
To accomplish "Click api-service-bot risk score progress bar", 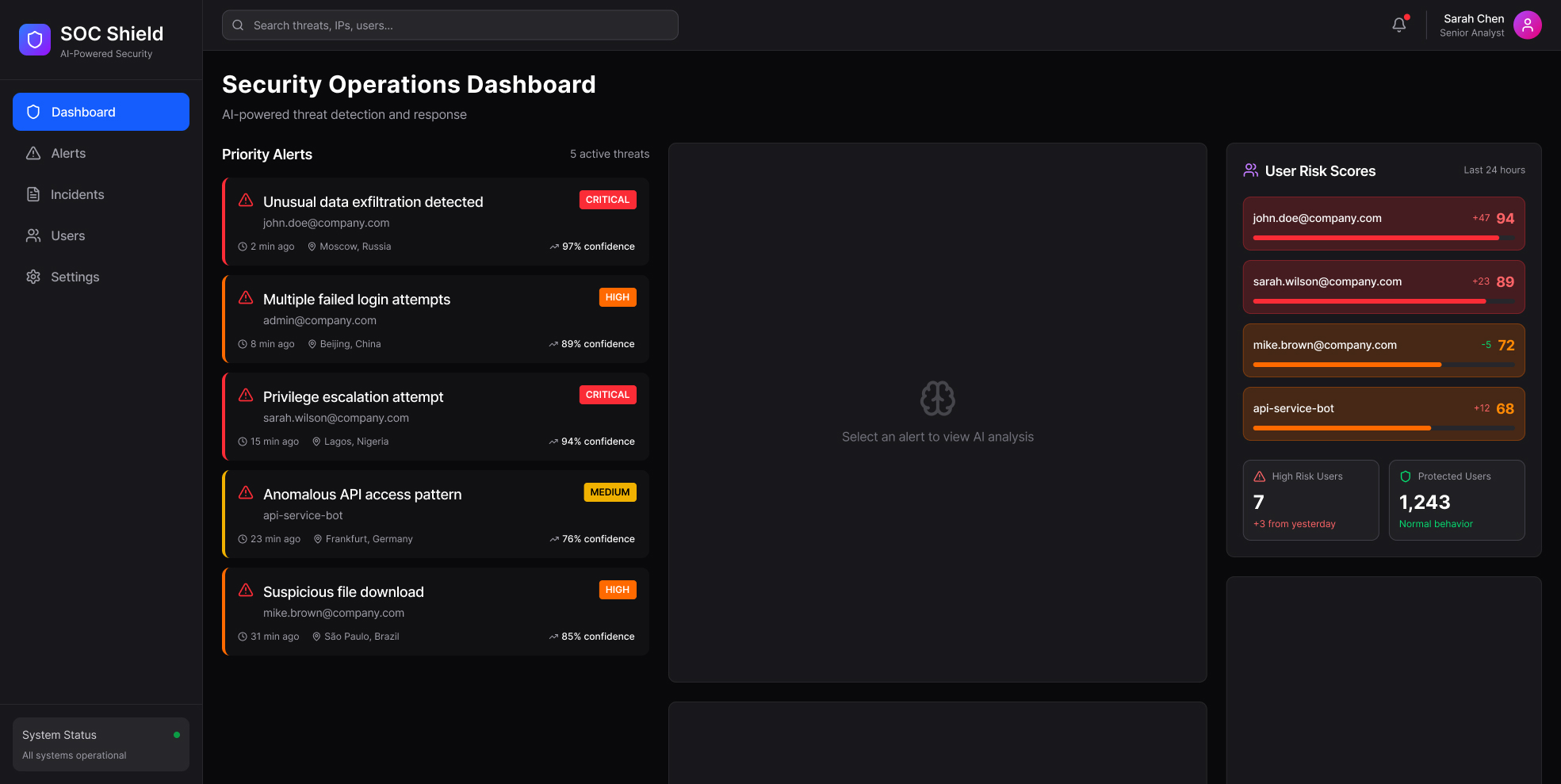I will click(1383, 428).
